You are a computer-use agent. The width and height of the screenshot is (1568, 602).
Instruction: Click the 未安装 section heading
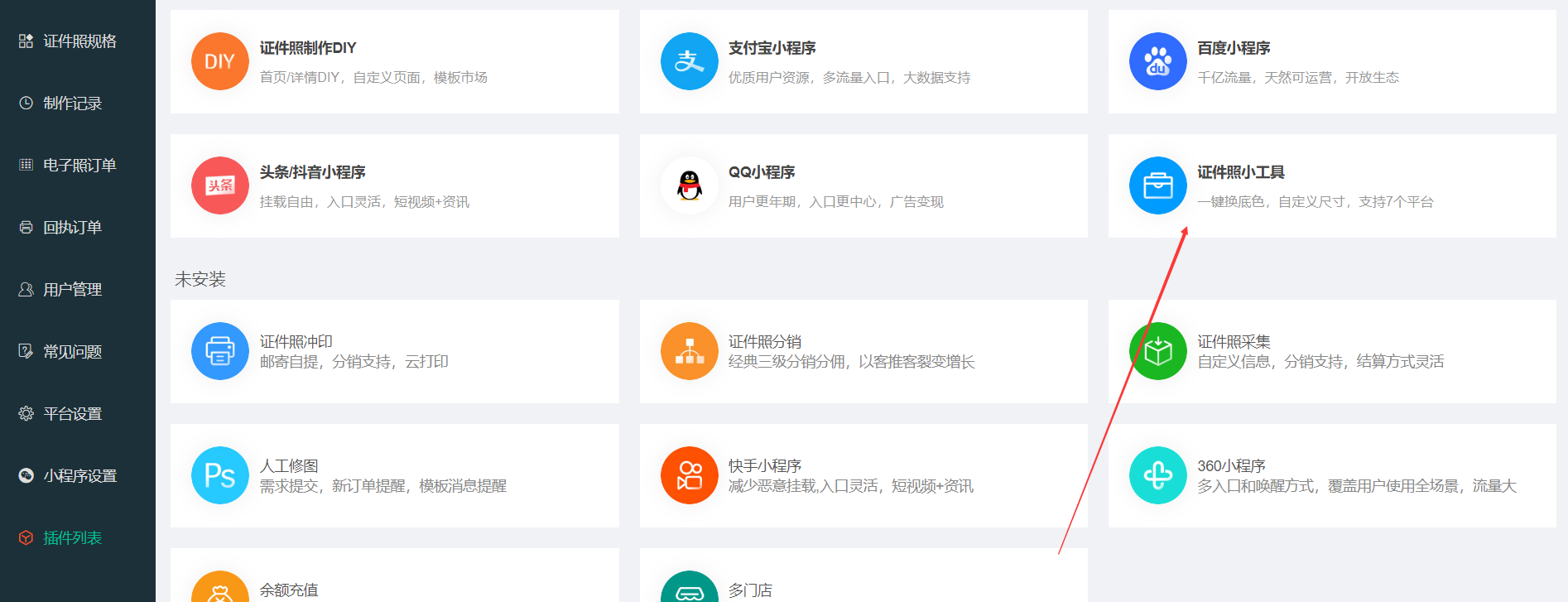(200, 279)
